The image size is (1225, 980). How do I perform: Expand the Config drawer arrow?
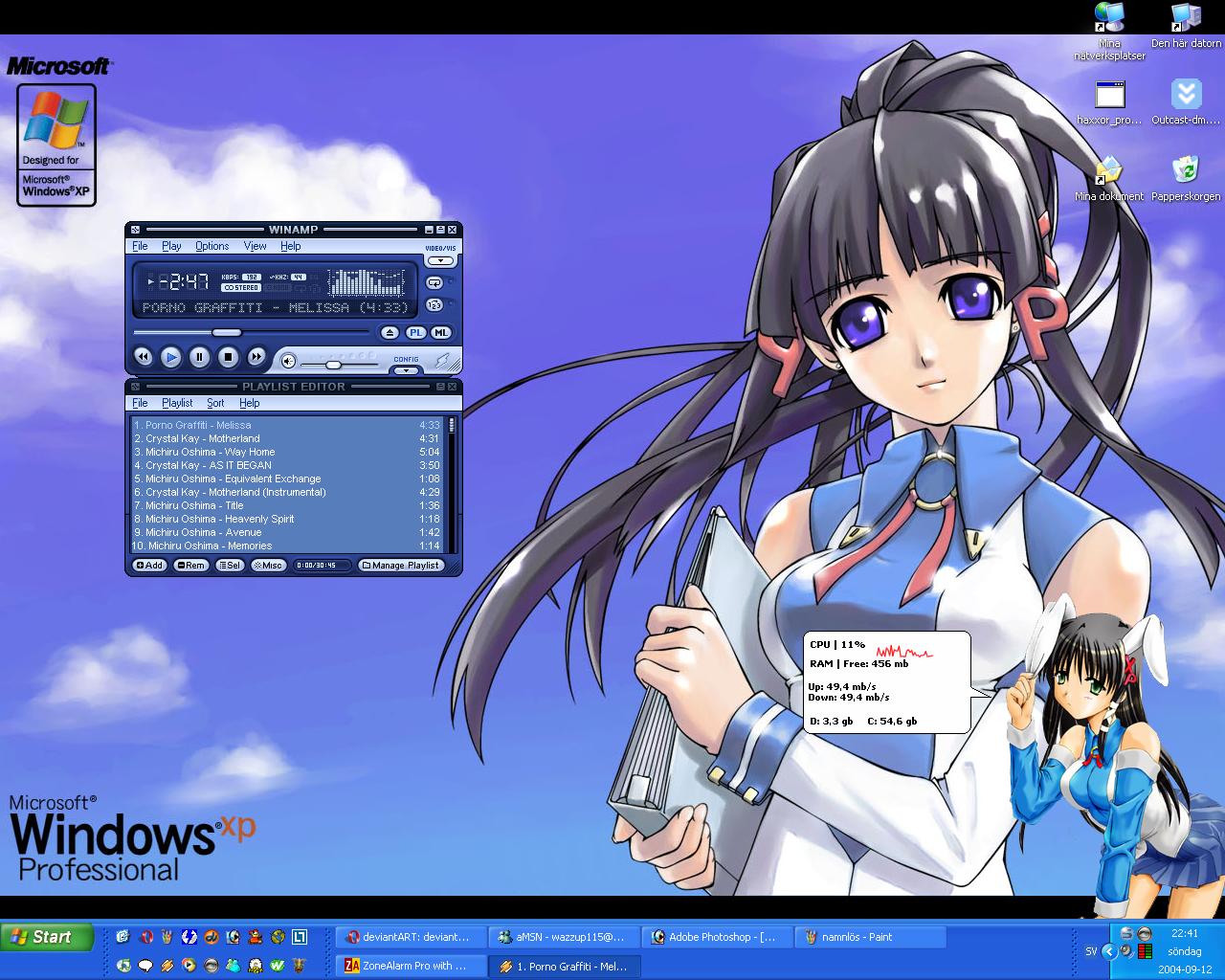(406, 369)
